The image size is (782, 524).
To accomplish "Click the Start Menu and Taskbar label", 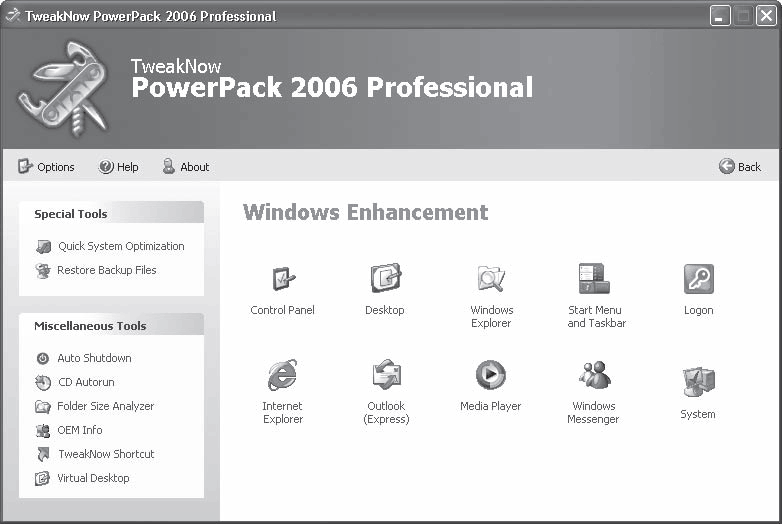I will (x=596, y=317).
